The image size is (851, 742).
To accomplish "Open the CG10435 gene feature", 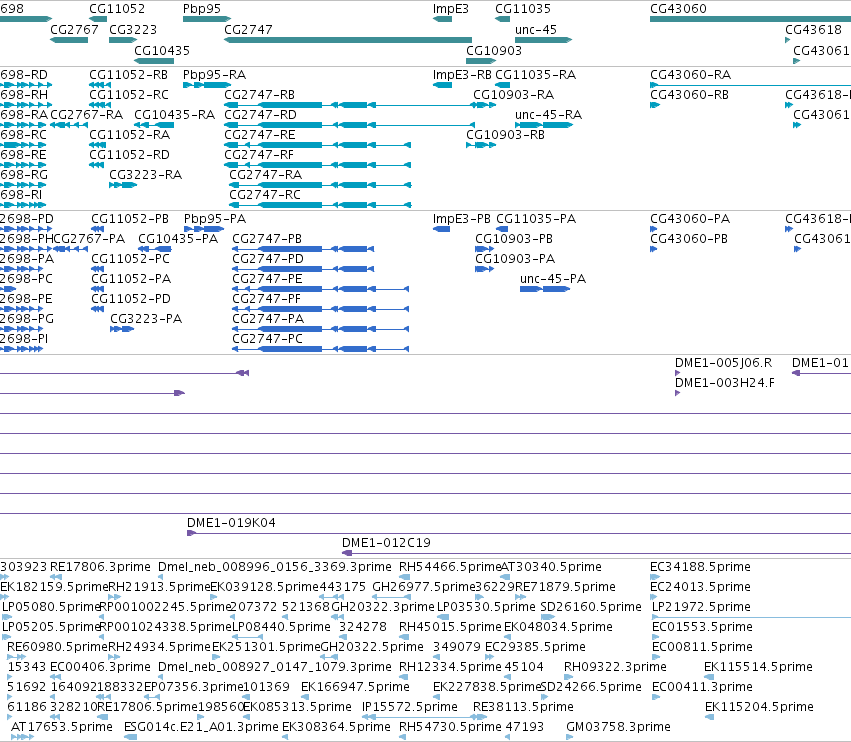I will click(x=154, y=61).
